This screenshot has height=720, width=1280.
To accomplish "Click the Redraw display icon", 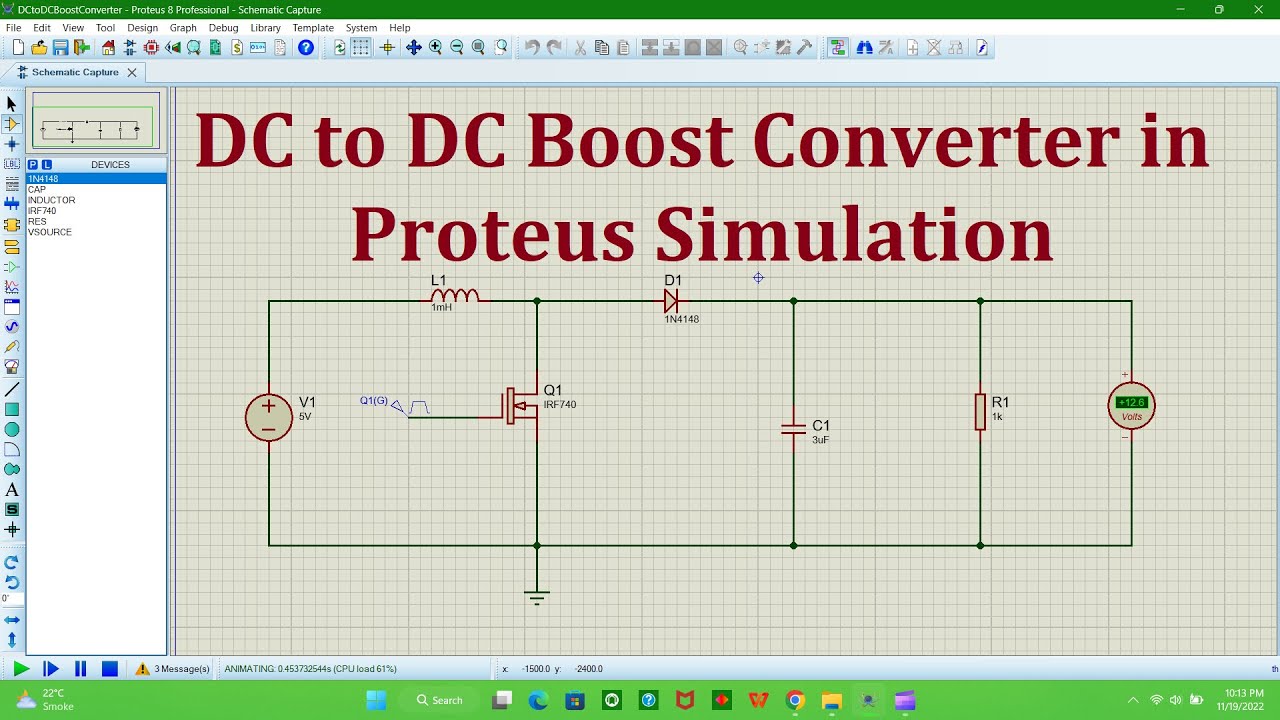I will coord(339,47).
